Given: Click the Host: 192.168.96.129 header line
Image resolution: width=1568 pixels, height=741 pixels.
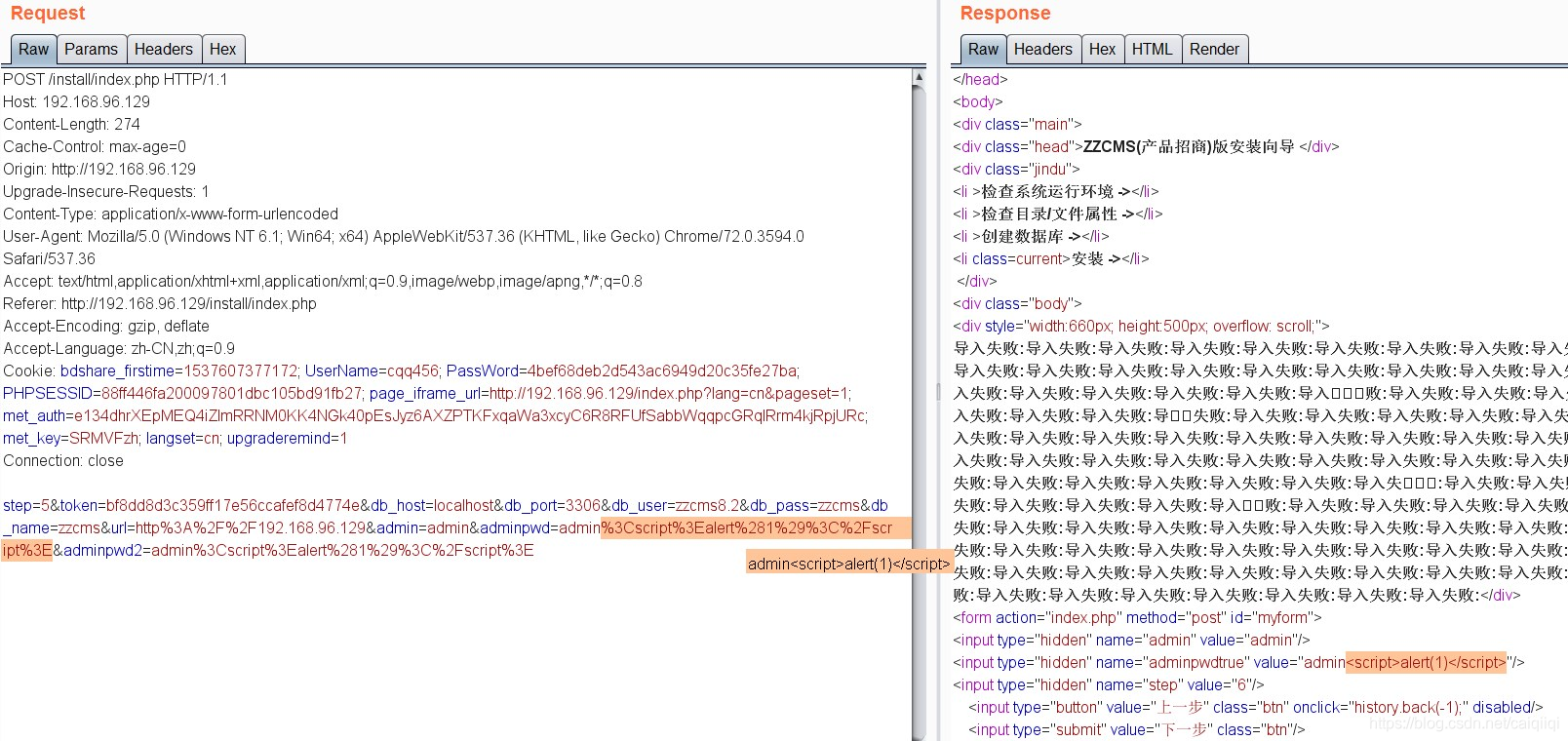Looking at the screenshot, I should click(x=77, y=101).
